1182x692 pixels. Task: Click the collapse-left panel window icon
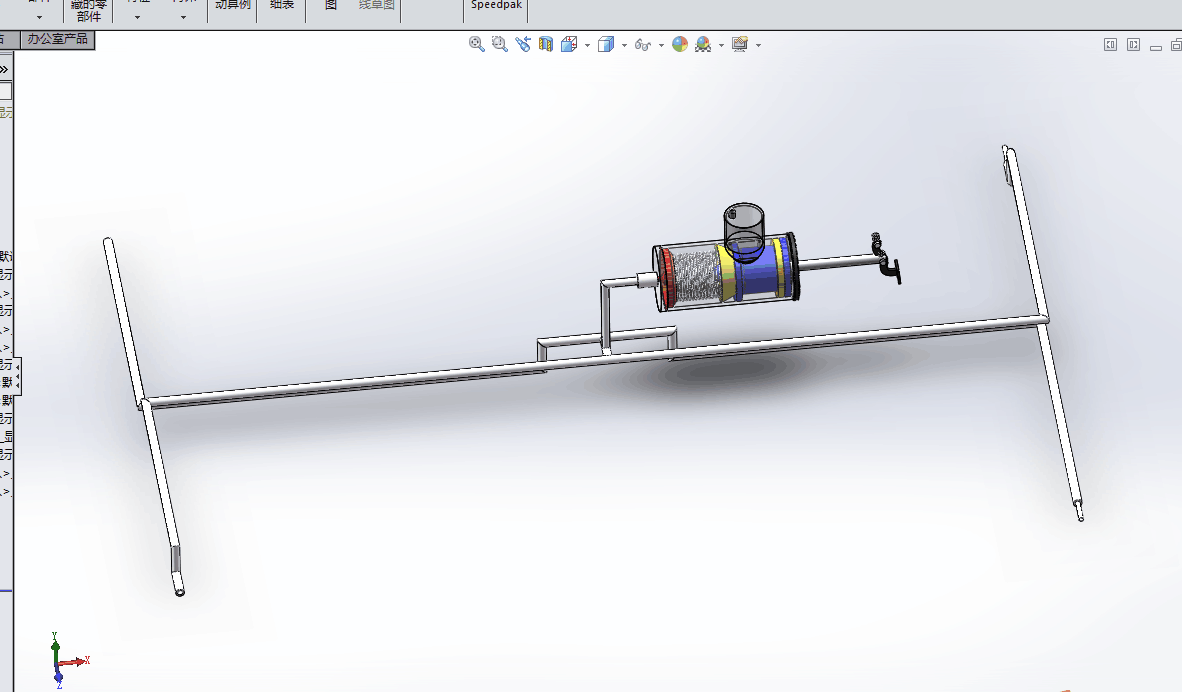click(1110, 45)
